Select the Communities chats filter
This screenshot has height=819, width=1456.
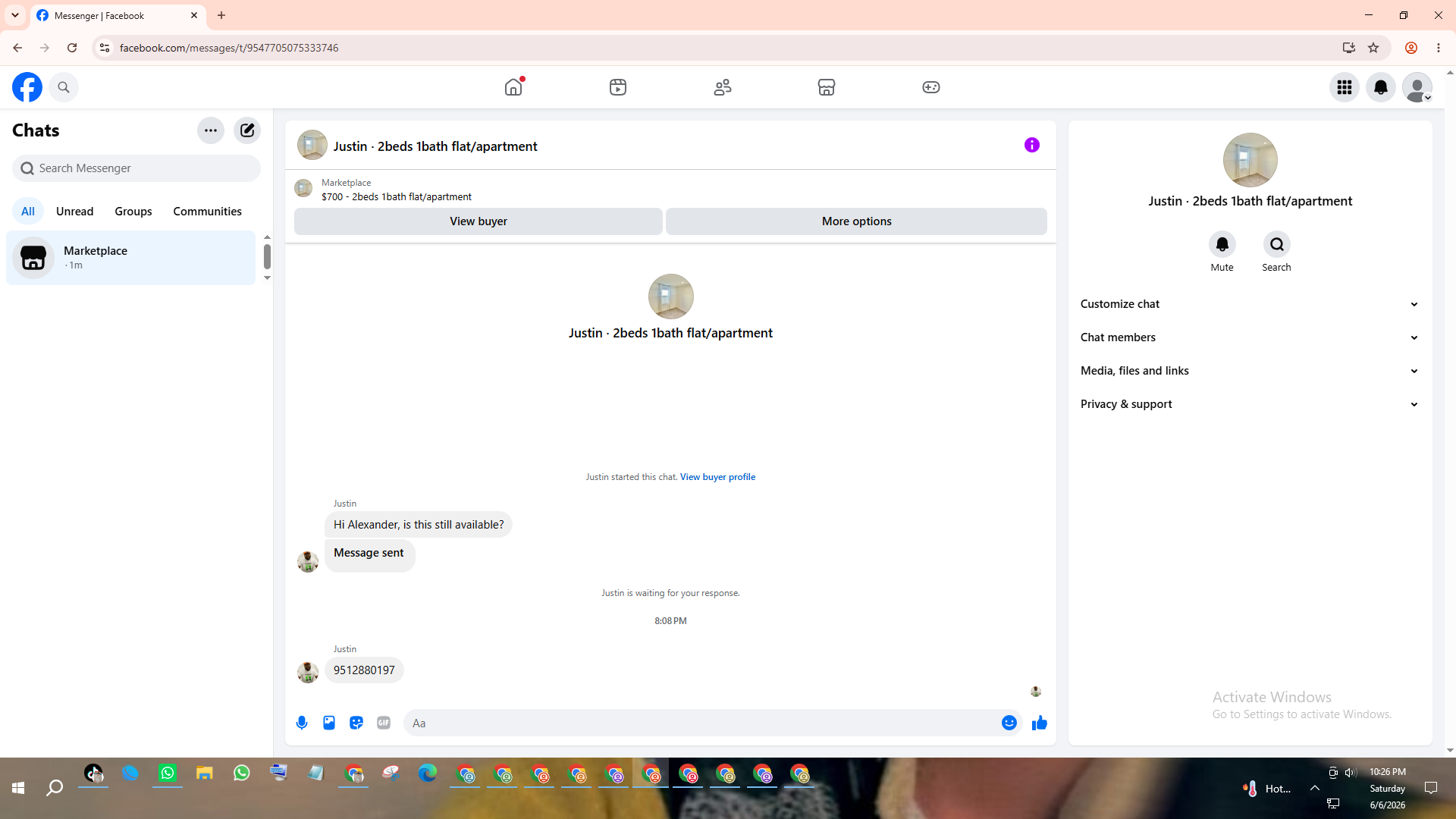coord(207,212)
